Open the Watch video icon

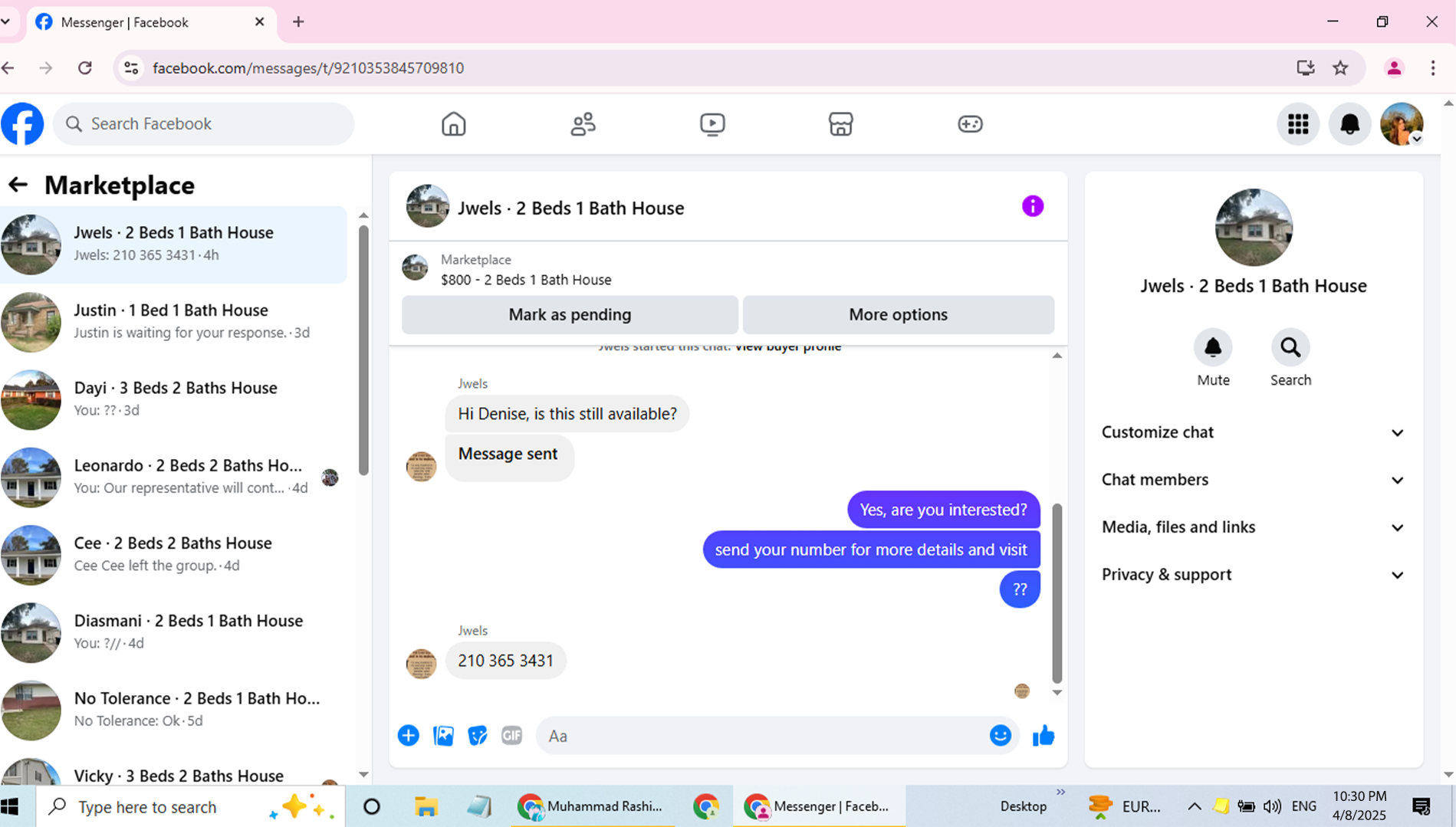[712, 123]
